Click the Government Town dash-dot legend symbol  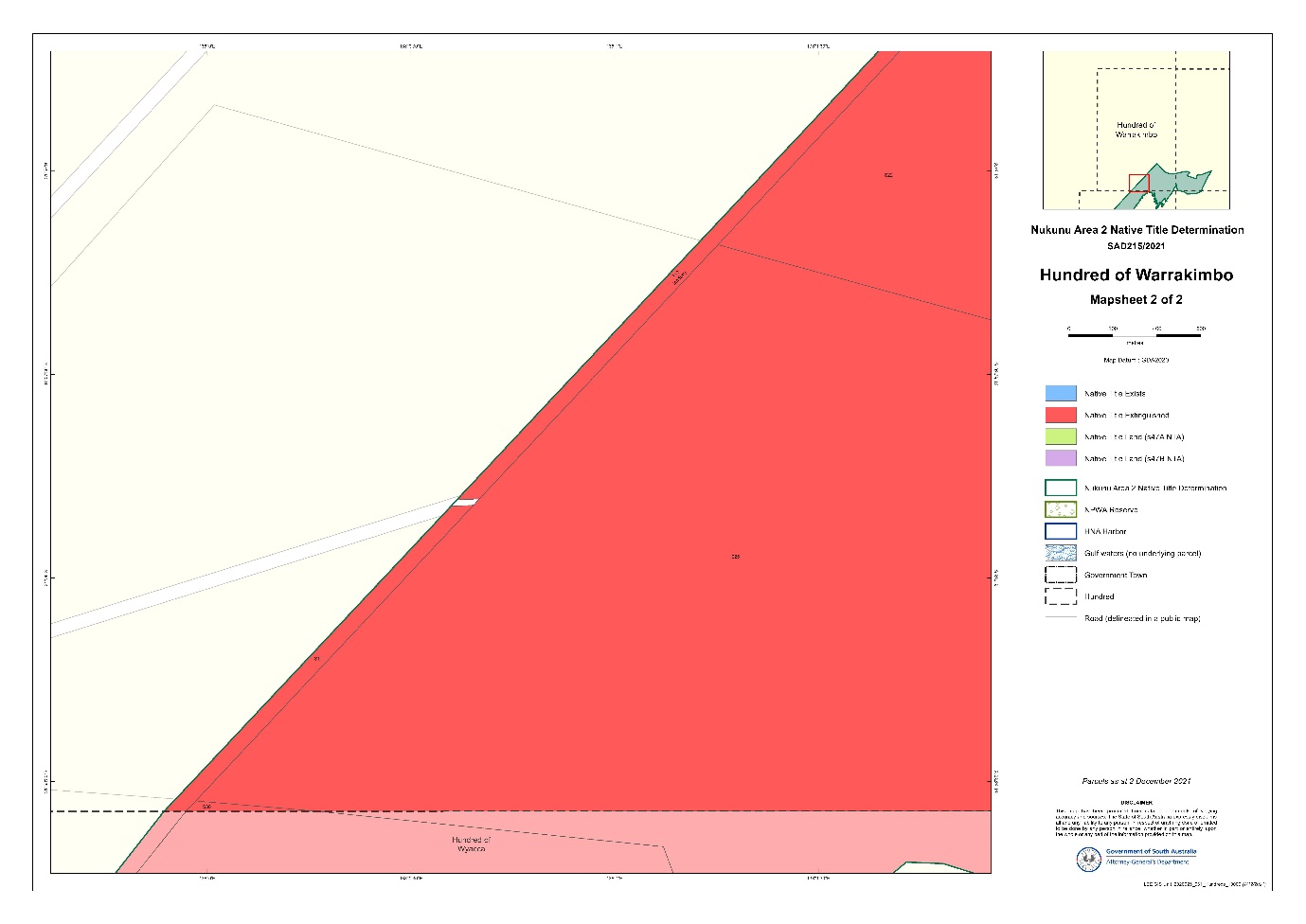[x=1061, y=575]
